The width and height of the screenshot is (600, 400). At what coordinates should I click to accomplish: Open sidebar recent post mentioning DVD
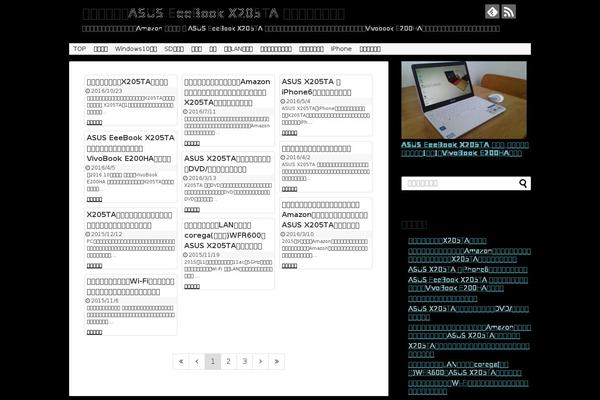(468, 313)
